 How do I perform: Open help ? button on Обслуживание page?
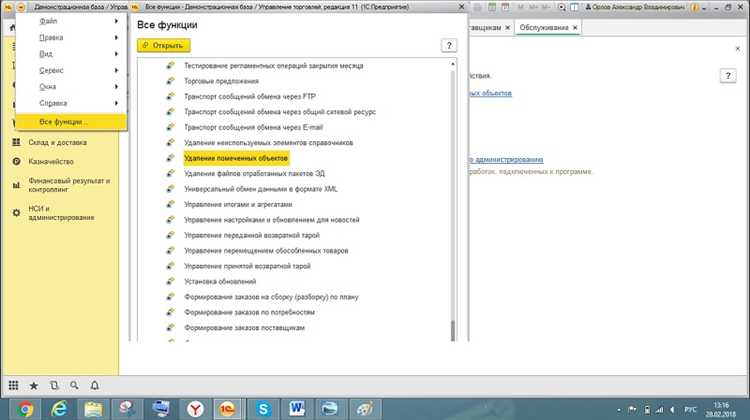coord(728,76)
